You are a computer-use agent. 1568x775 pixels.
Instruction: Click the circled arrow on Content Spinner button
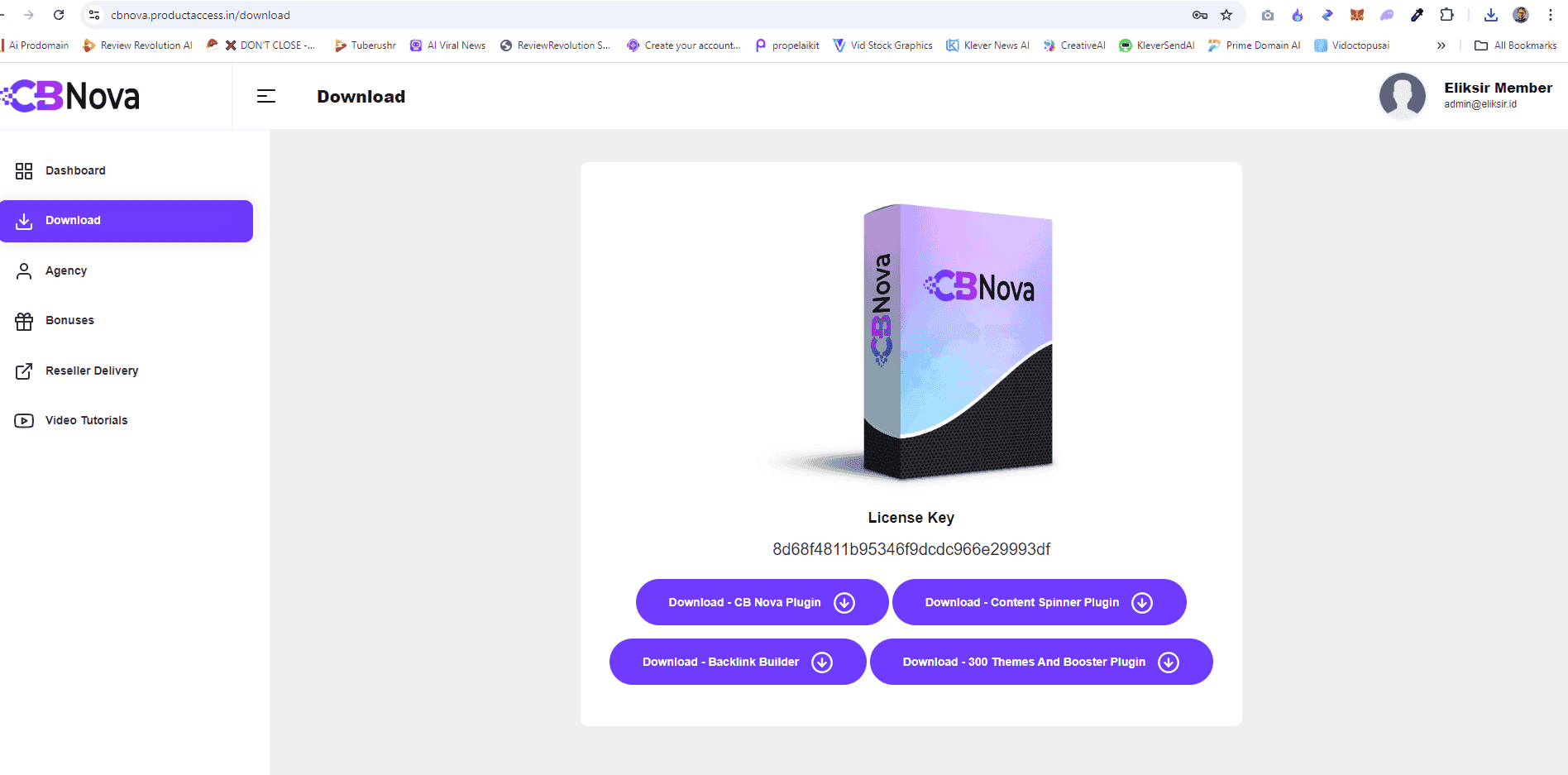click(x=1142, y=603)
